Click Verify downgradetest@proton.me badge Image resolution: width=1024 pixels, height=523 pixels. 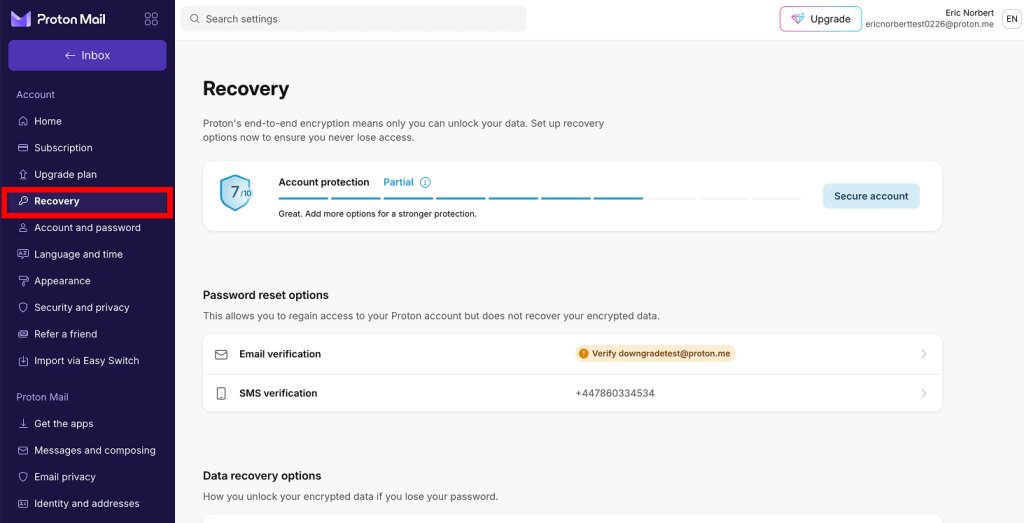(x=656, y=354)
